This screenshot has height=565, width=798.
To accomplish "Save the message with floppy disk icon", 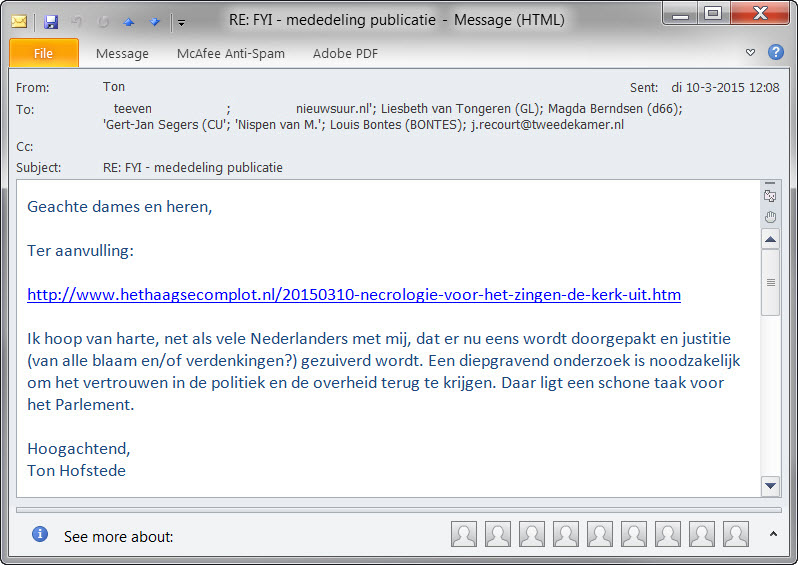I will click(x=51, y=22).
